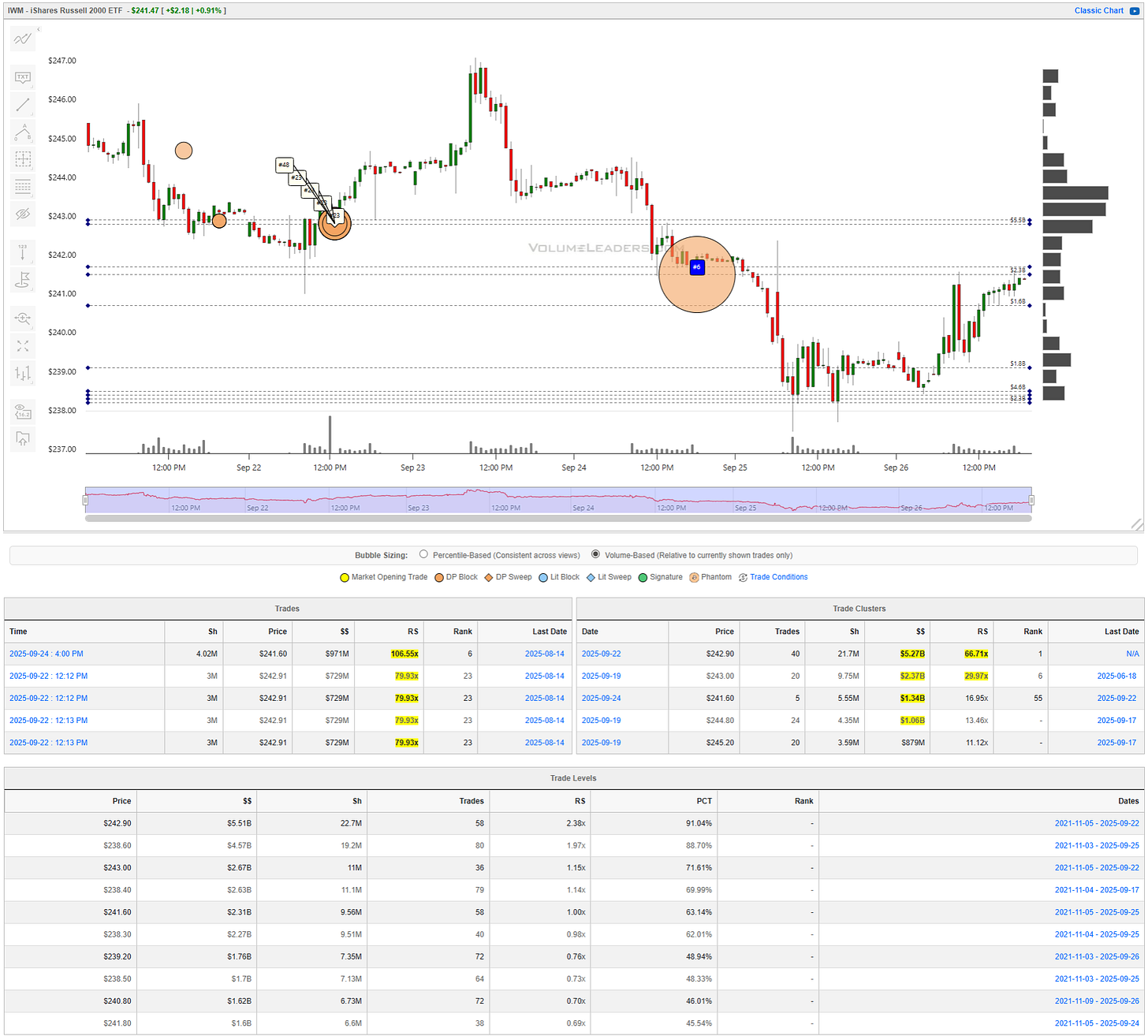Screen dimensions: 1148x1036
Task: Open dates 2021-11-03 - 2025-09-25 for $238.60
Action: tap(1097, 845)
